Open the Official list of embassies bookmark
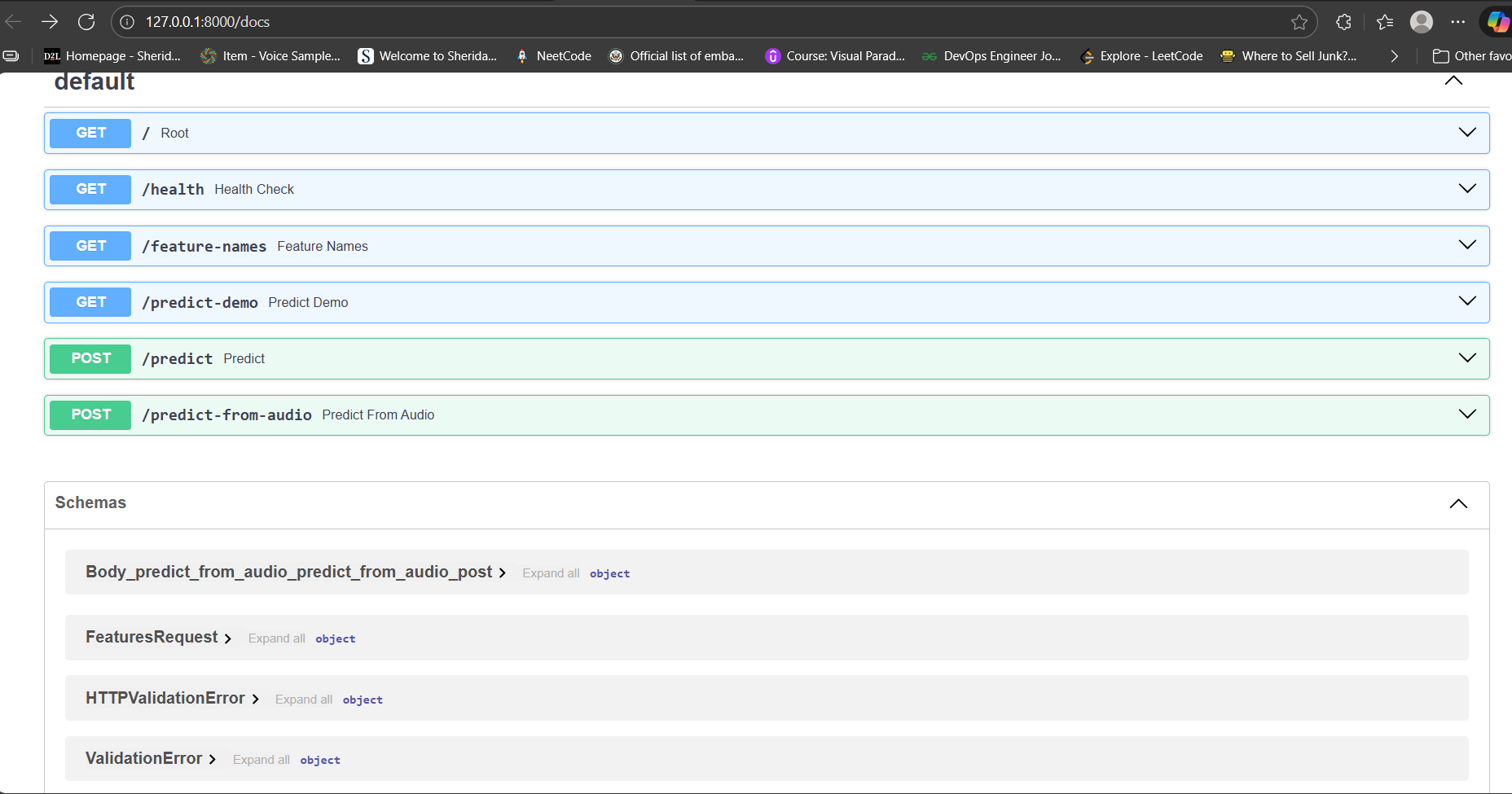 click(677, 56)
